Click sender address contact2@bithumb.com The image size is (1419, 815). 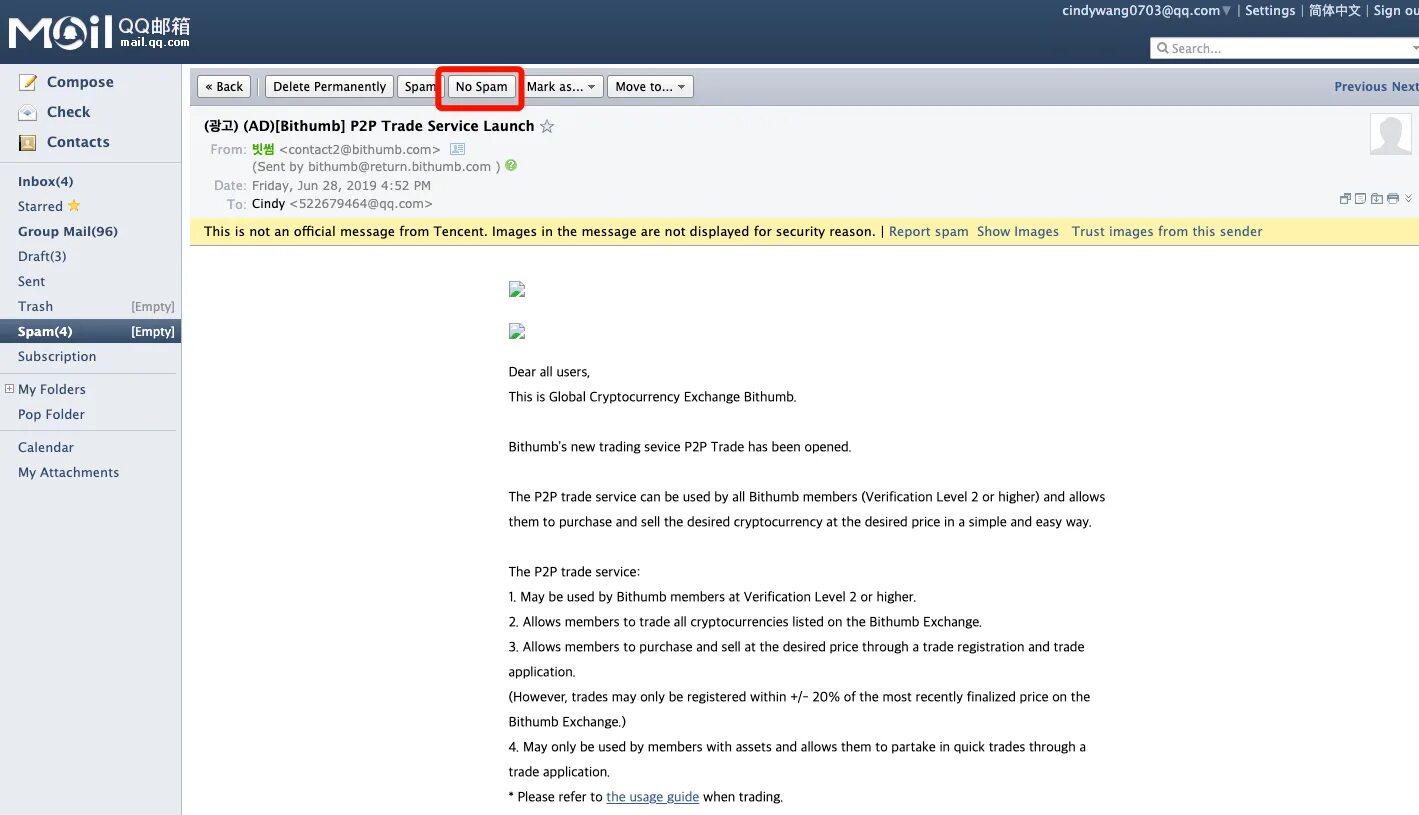click(x=360, y=149)
